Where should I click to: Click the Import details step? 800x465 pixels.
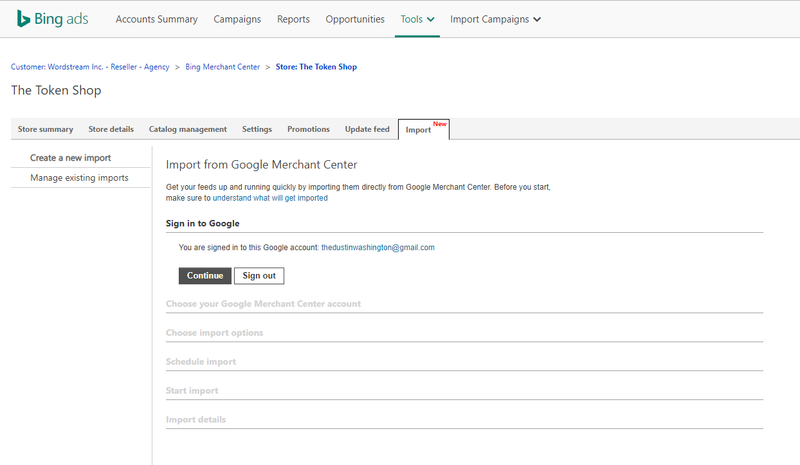coord(196,420)
